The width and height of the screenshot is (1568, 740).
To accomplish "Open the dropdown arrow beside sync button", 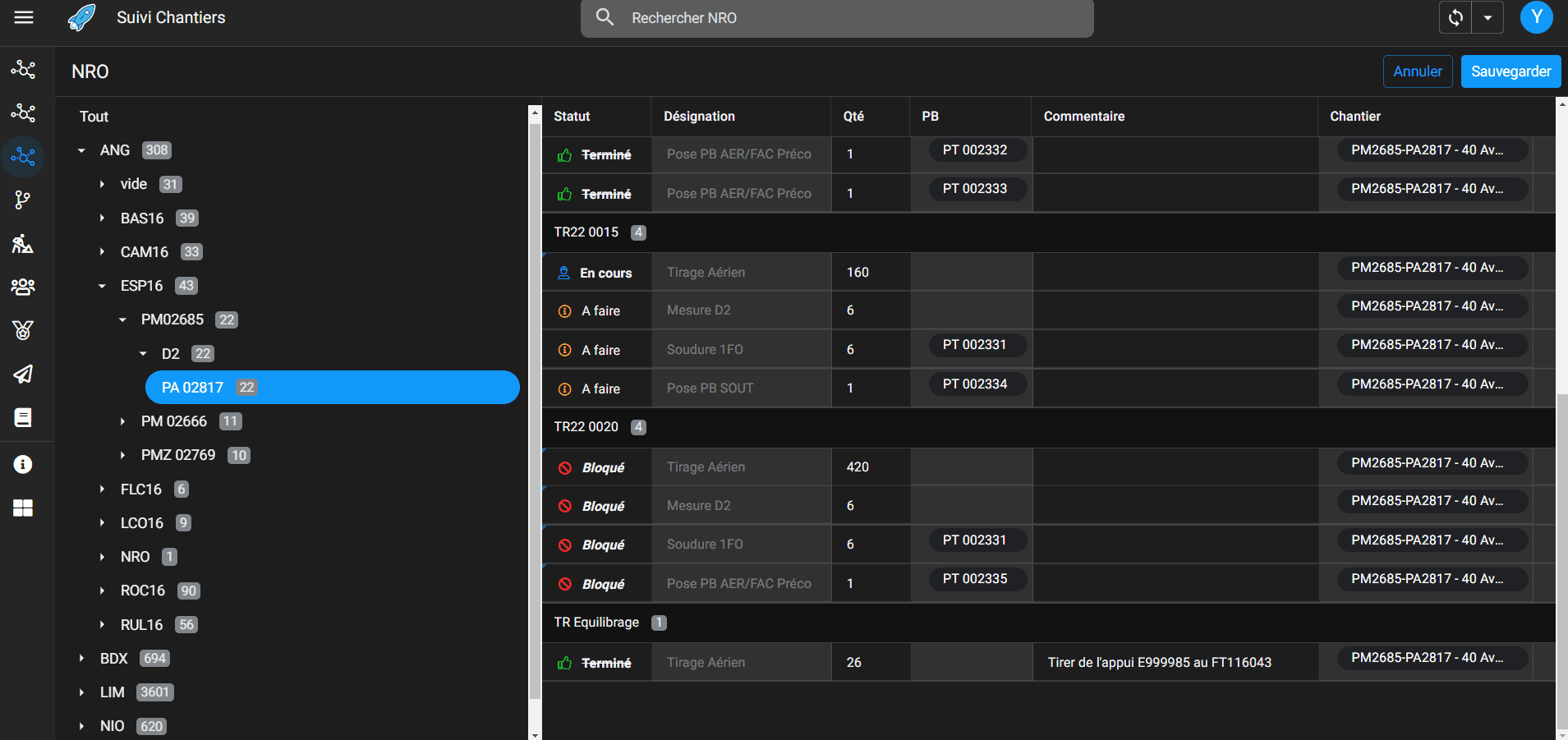I will pos(1488,17).
